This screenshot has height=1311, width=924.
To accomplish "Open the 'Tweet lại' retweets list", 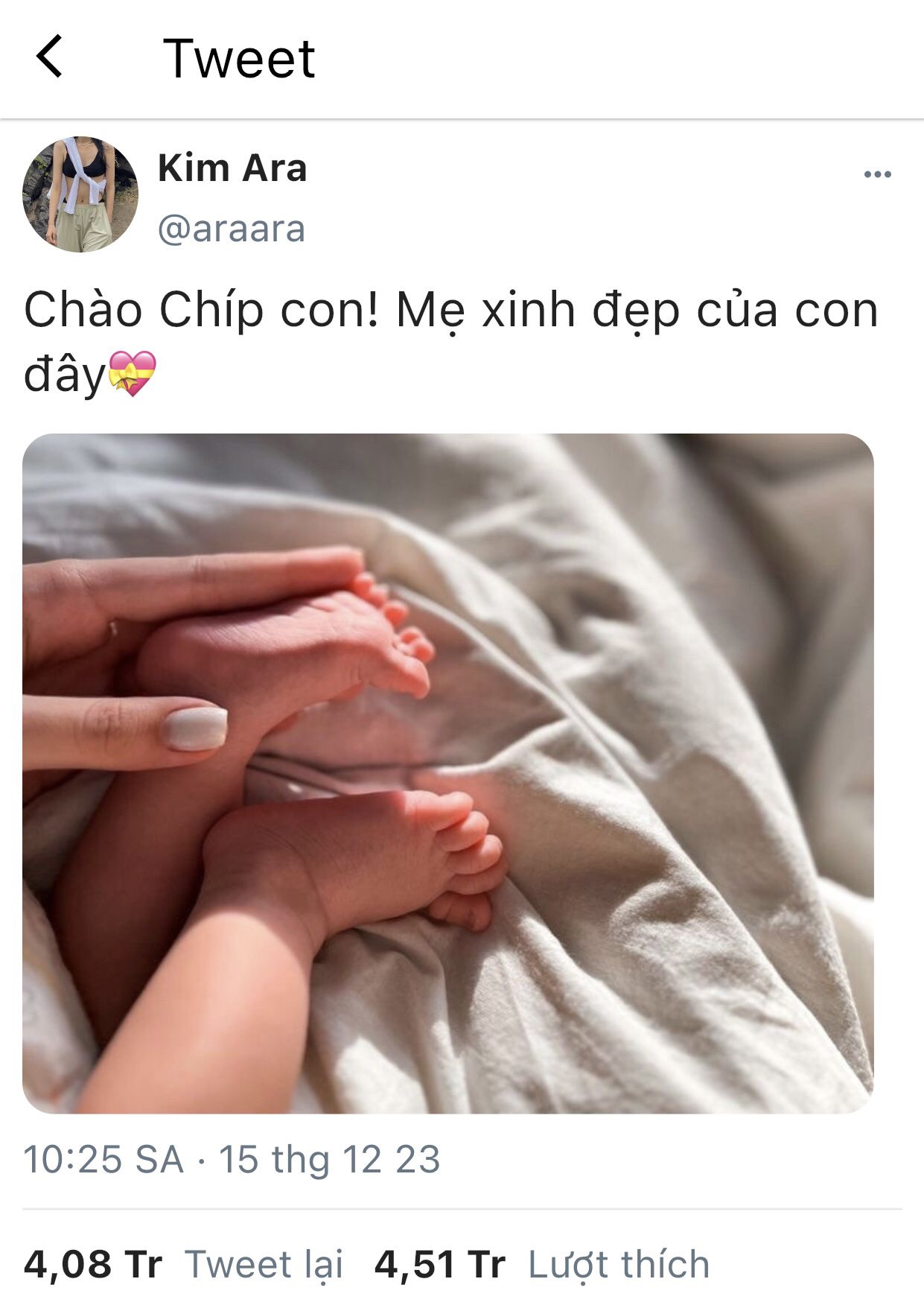I will click(x=264, y=1265).
